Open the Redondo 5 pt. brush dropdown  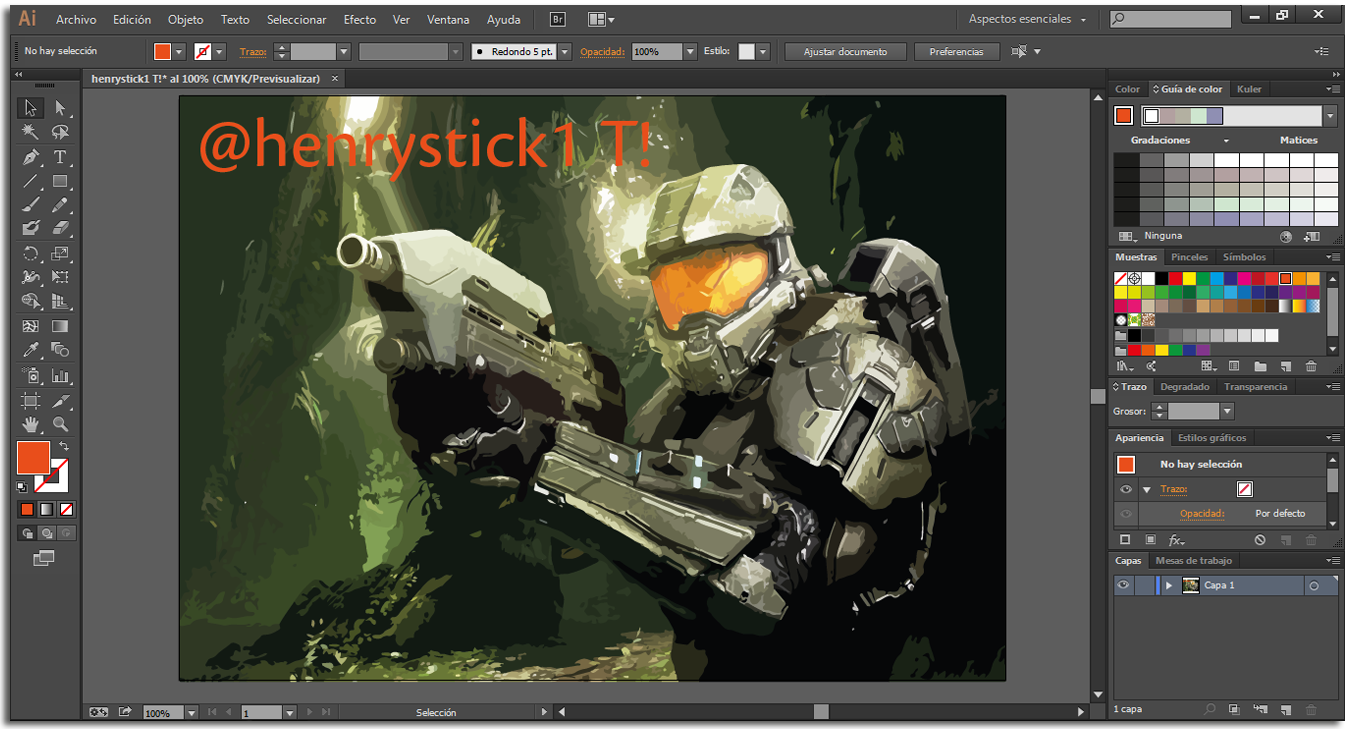tap(565, 52)
